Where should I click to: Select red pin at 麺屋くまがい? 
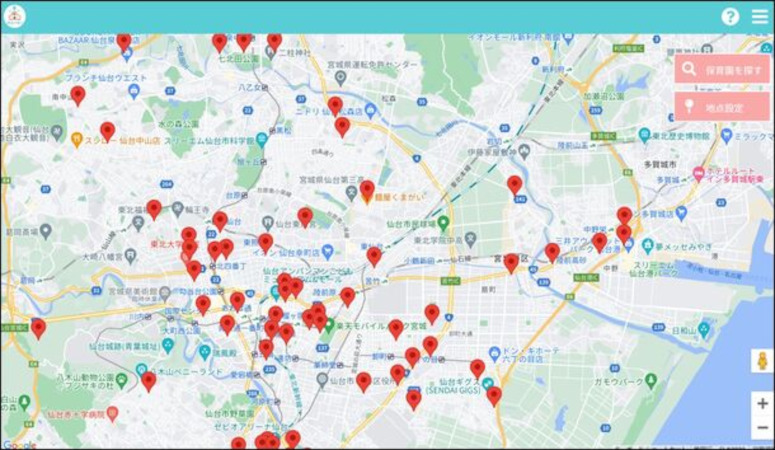pos(367,189)
